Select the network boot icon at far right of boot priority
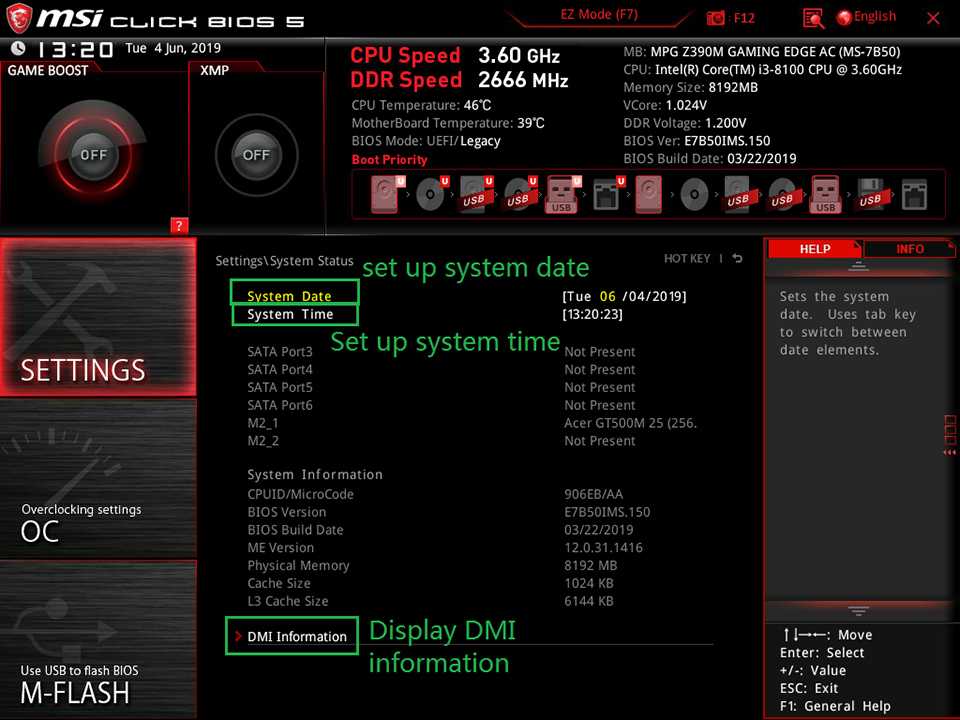 point(914,194)
